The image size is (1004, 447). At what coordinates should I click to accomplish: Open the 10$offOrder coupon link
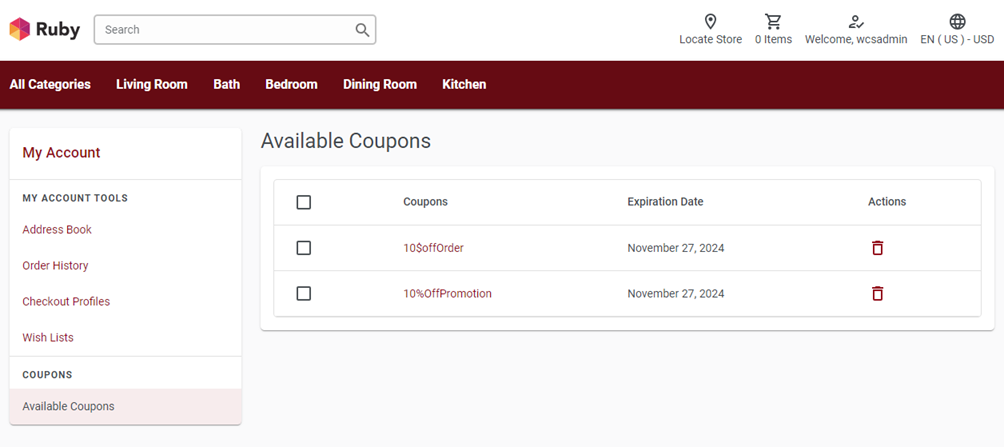pos(433,248)
